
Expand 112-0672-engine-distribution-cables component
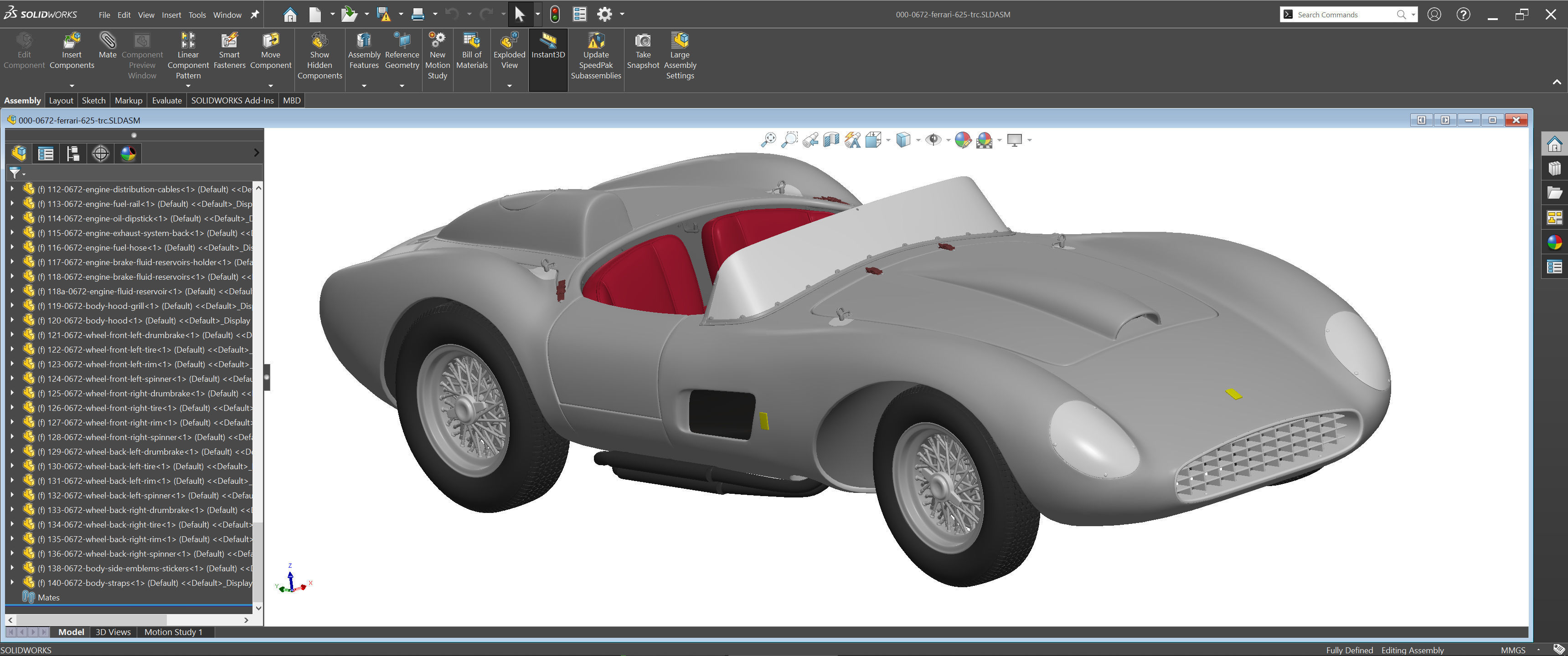pos(11,189)
